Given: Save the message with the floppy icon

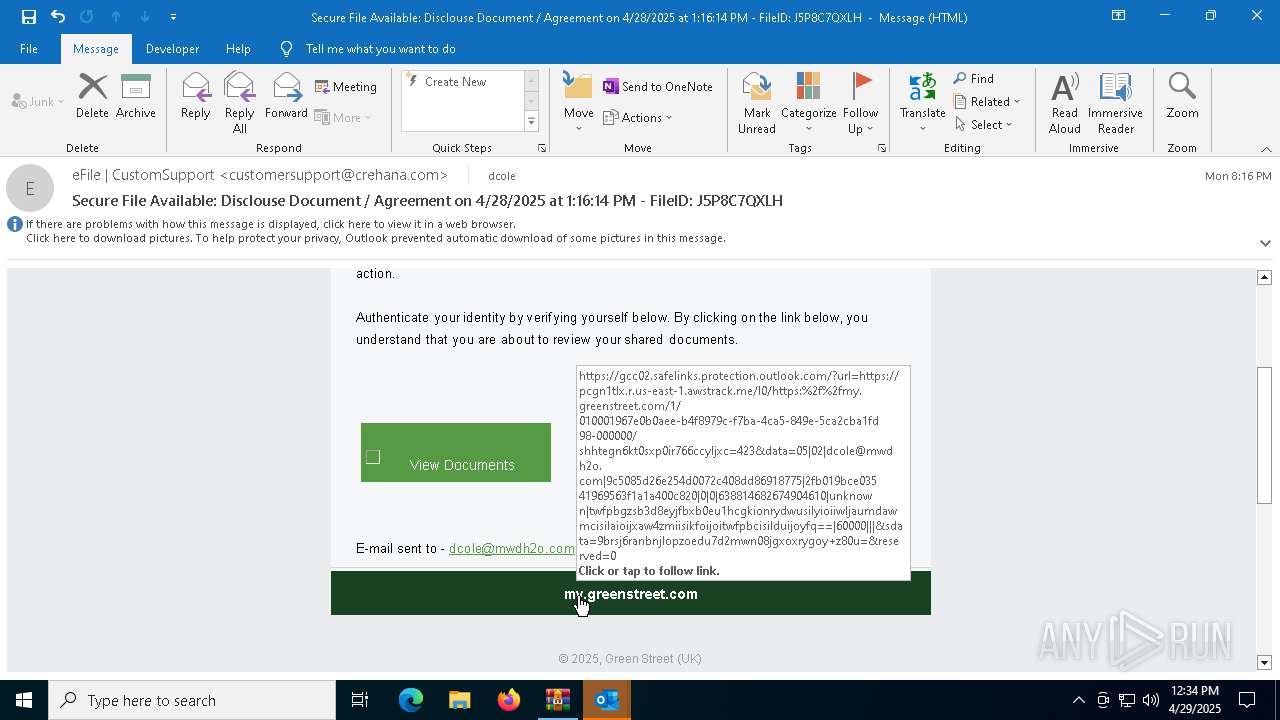Looking at the screenshot, I should pos(28,17).
